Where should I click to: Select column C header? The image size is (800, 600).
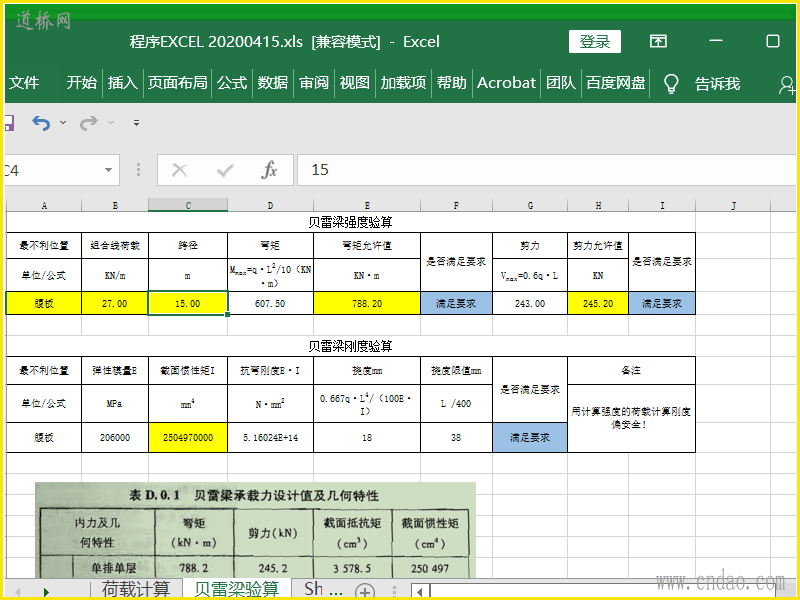click(188, 205)
